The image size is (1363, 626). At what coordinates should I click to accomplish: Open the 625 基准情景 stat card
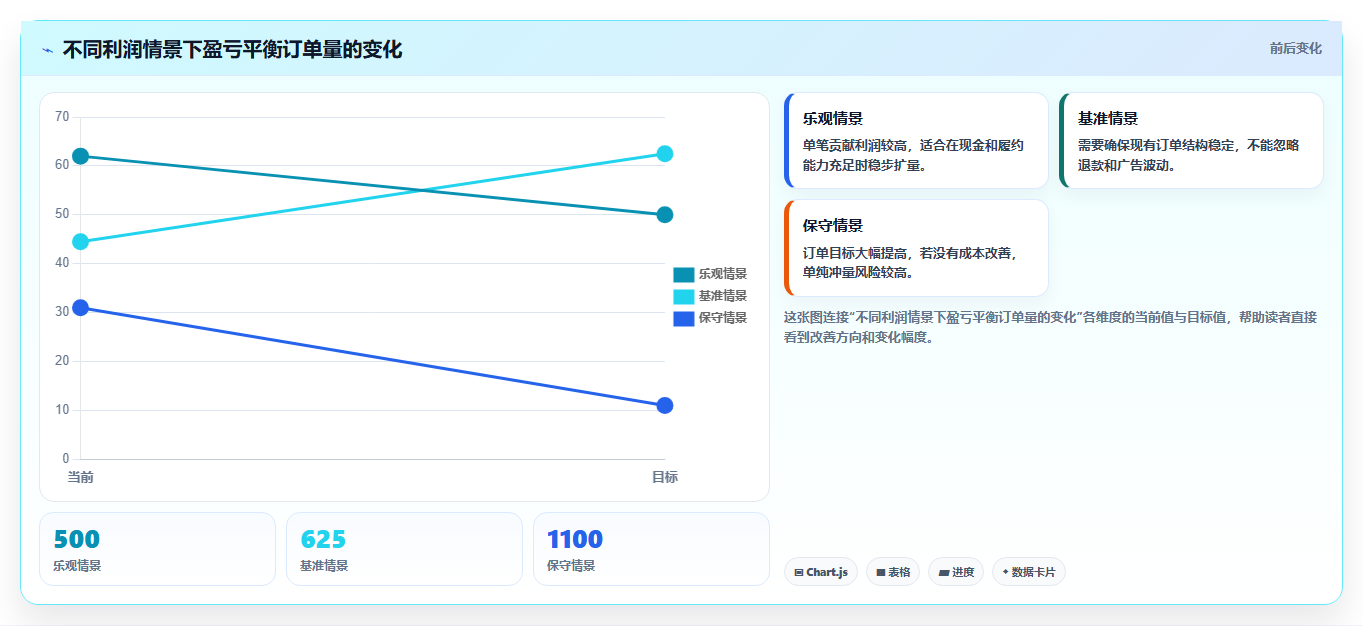[x=404, y=549]
